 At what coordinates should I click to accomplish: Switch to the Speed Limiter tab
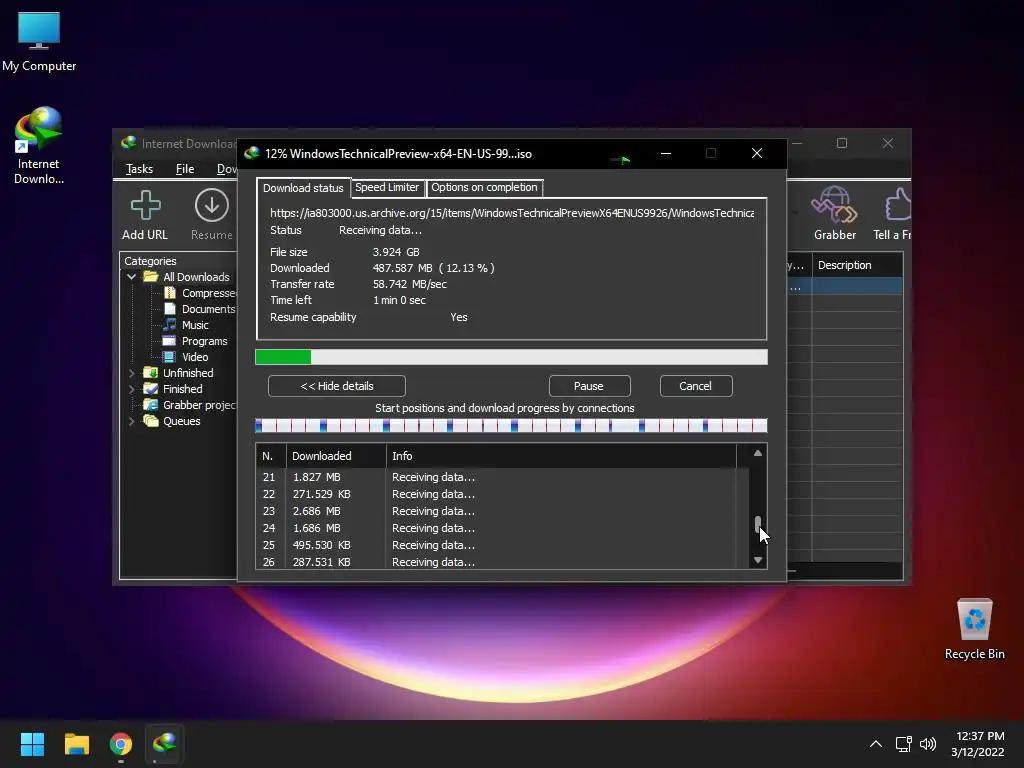click(x=387, y=187)
